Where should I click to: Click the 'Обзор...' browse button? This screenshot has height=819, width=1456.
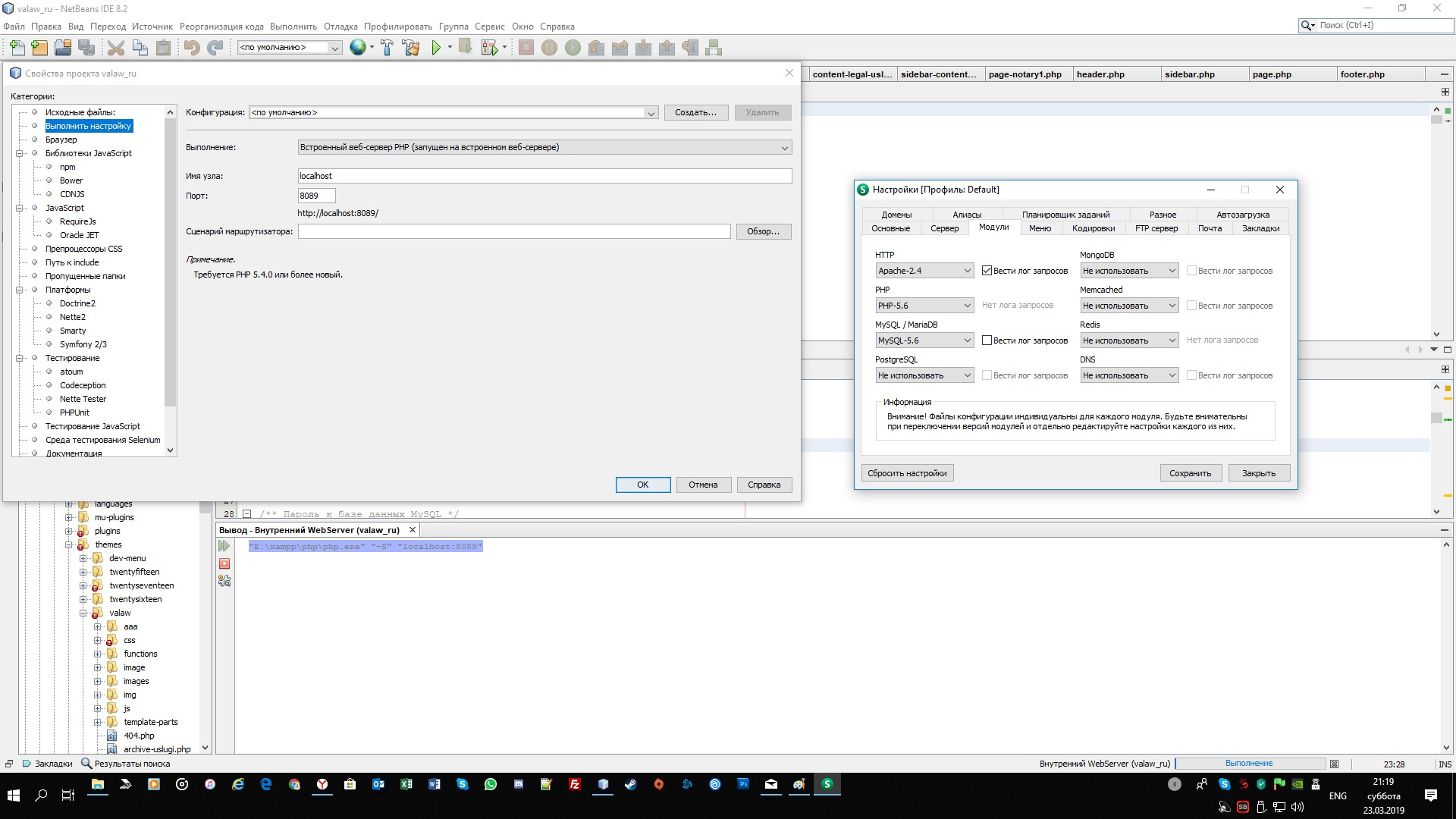click(764, 231)
